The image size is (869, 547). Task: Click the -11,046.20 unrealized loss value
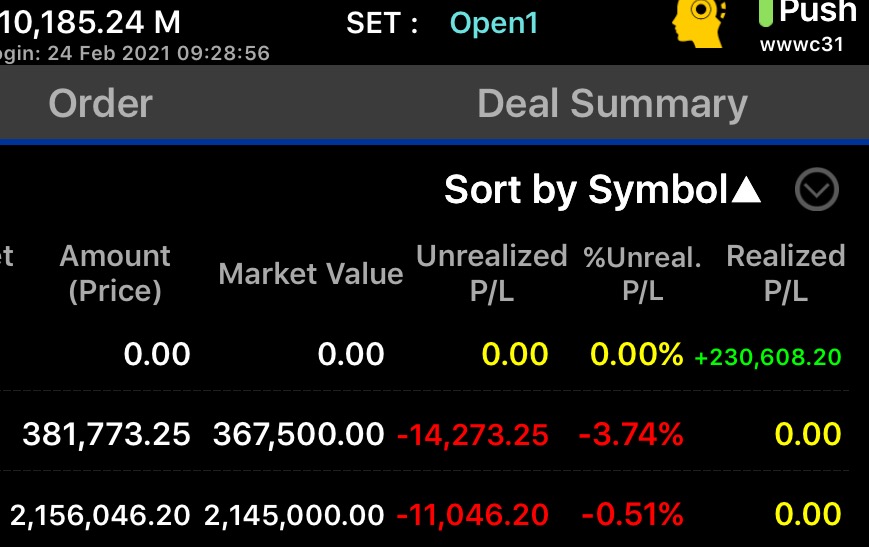pos(473,515)
